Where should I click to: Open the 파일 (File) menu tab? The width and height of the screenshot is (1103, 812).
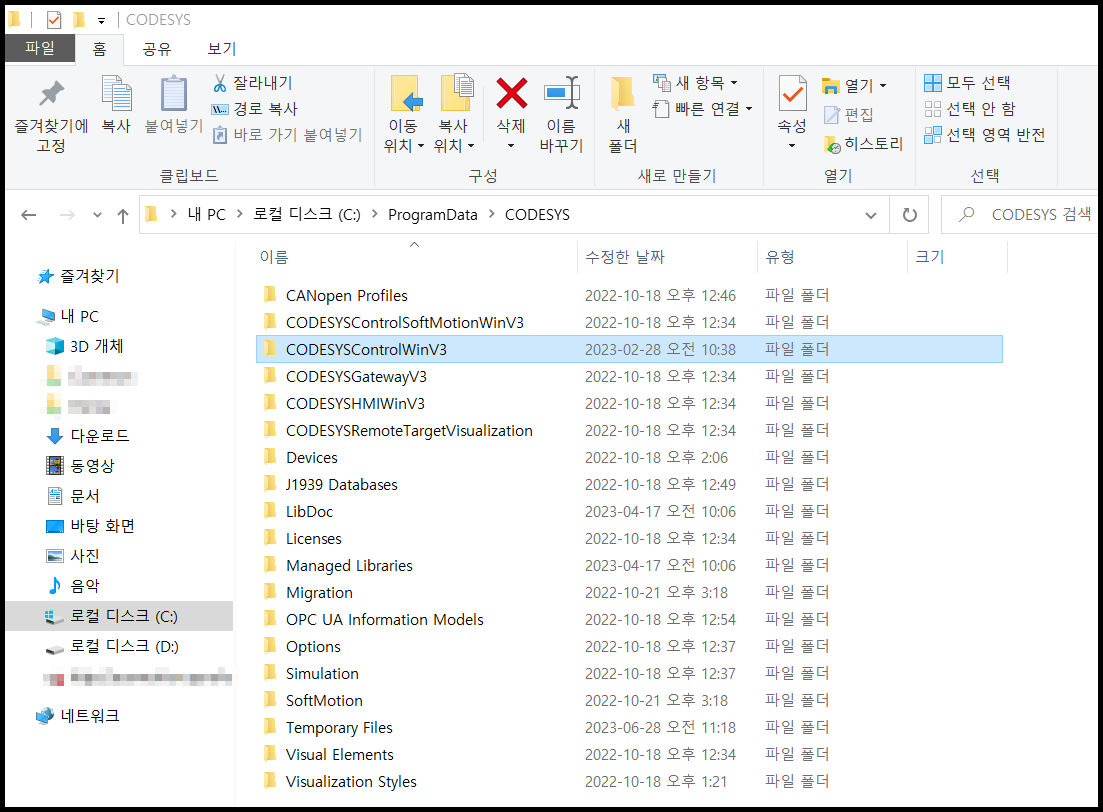coord(39,48)
